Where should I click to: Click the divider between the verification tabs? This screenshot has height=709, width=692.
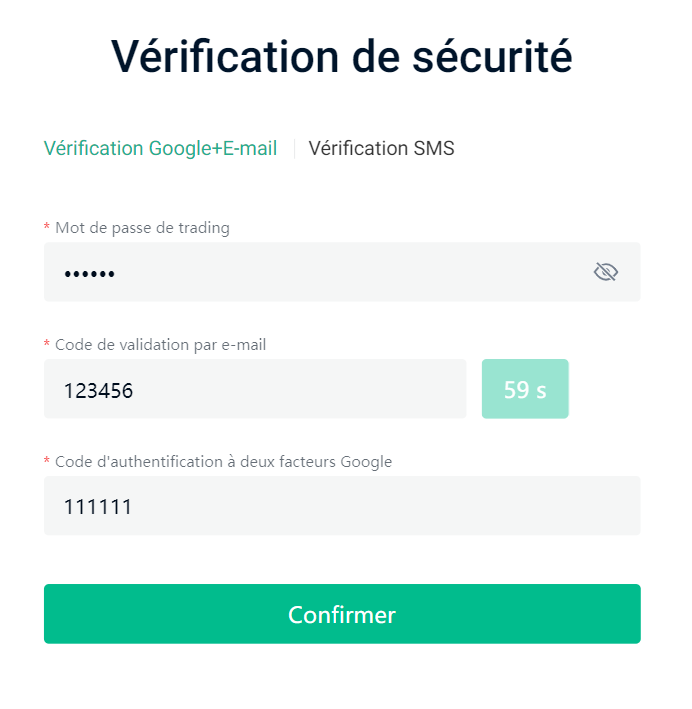294,149
